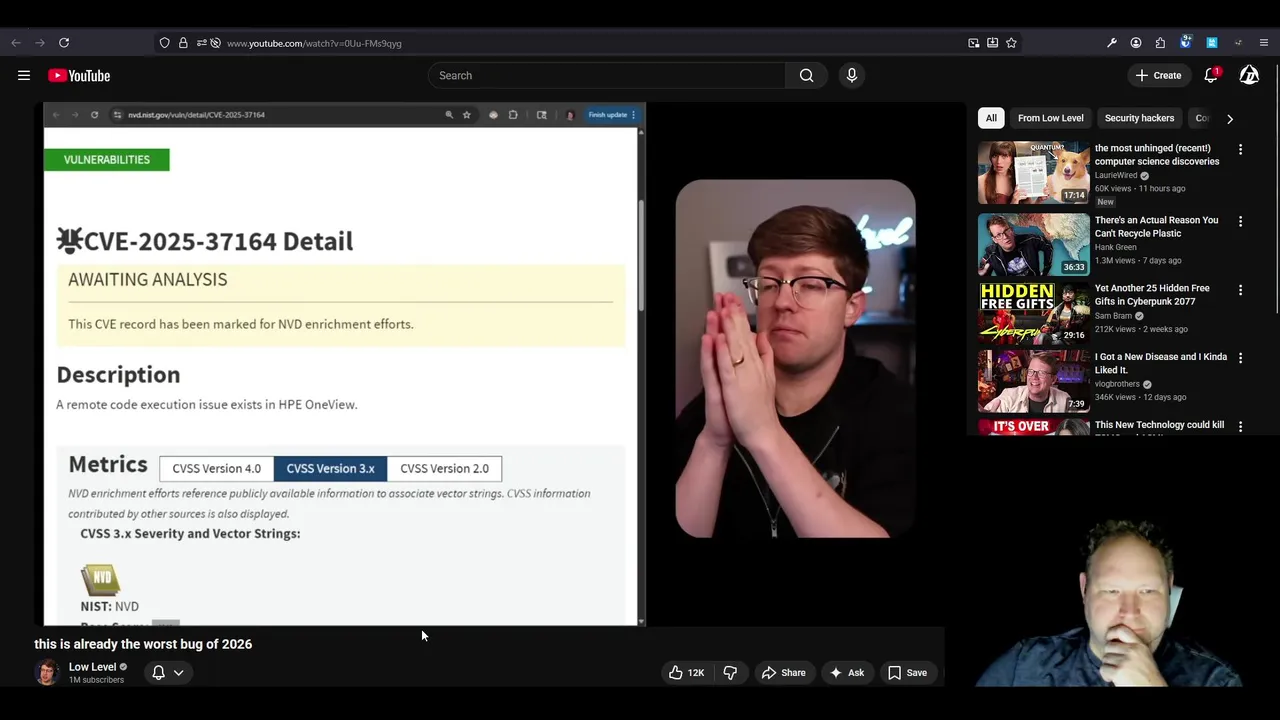The image size is (1280, 720).
Task: Open the Firefox account icon
Action: 1136,43
